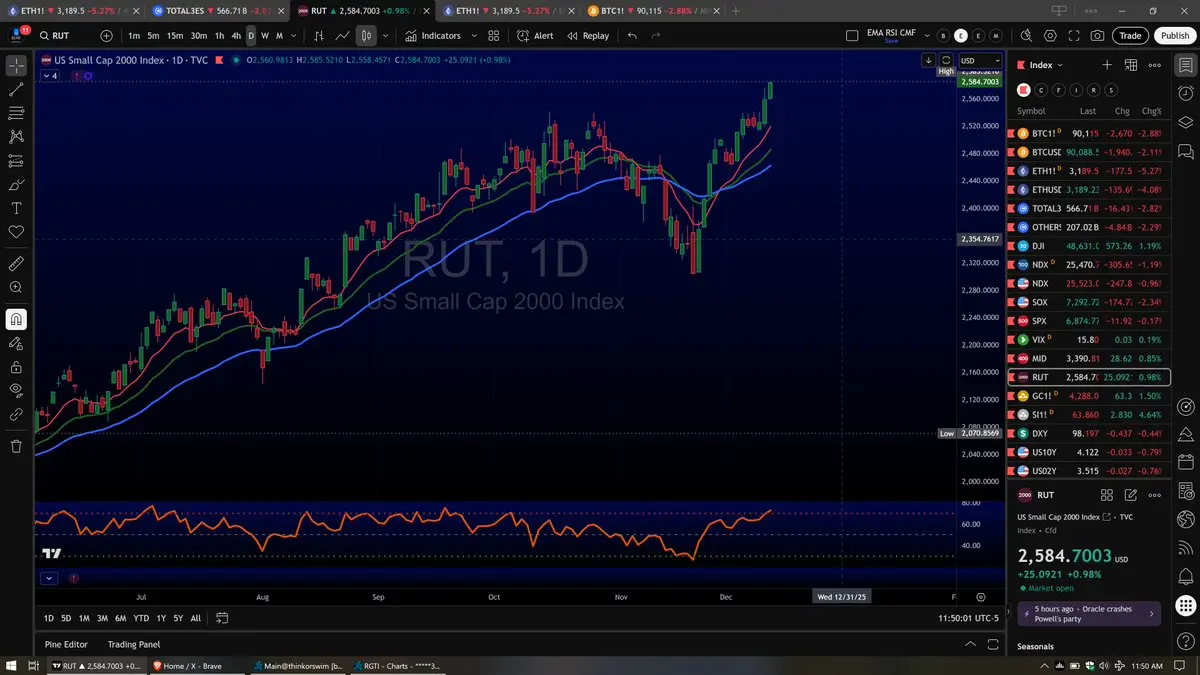Toggle the S filter circle in the watchlist
The image size is (1200, 675).
coord(1111,90)
